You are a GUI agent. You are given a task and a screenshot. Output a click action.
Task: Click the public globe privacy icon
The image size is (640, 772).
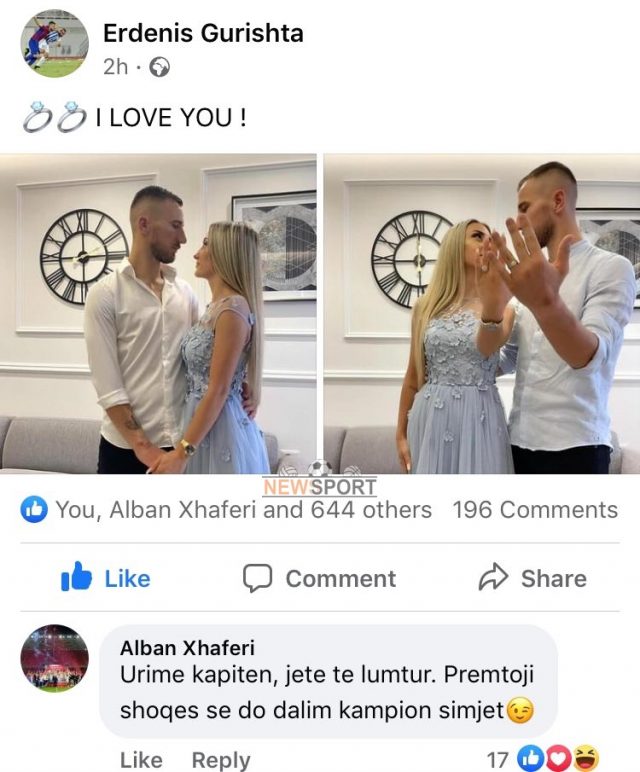point(160,67)
